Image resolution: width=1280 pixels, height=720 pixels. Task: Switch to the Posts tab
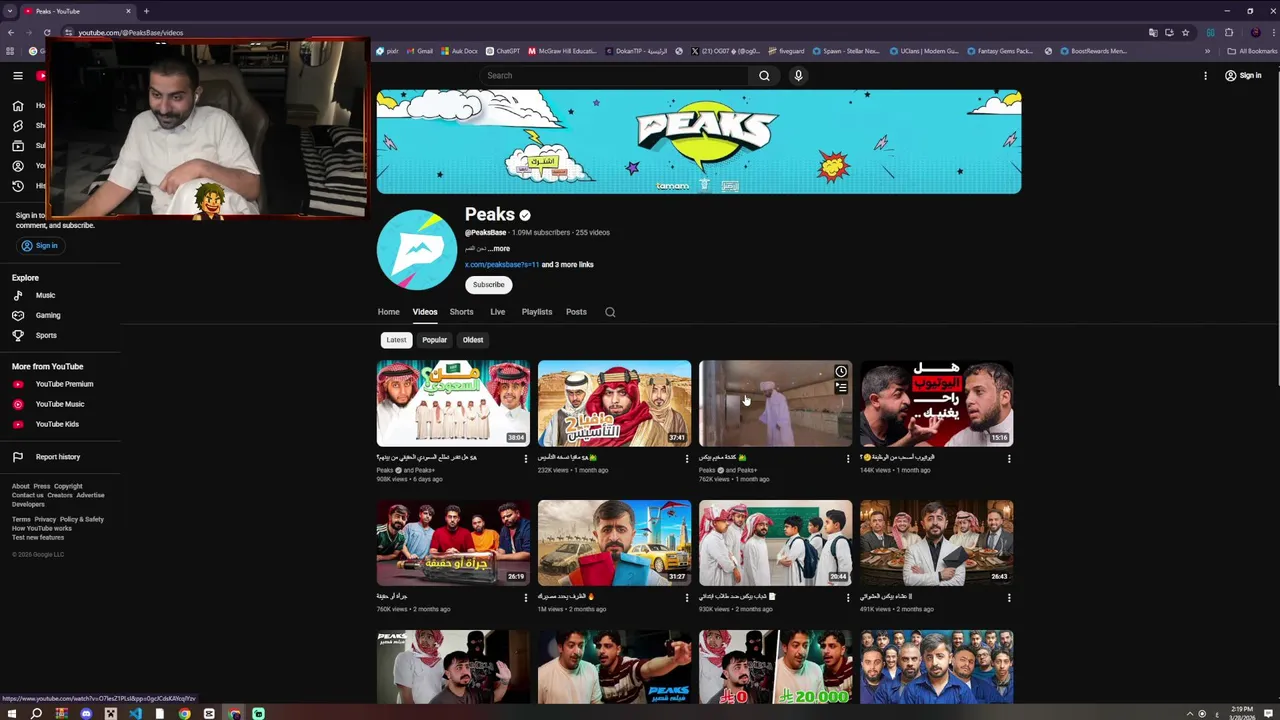(576, 312)
